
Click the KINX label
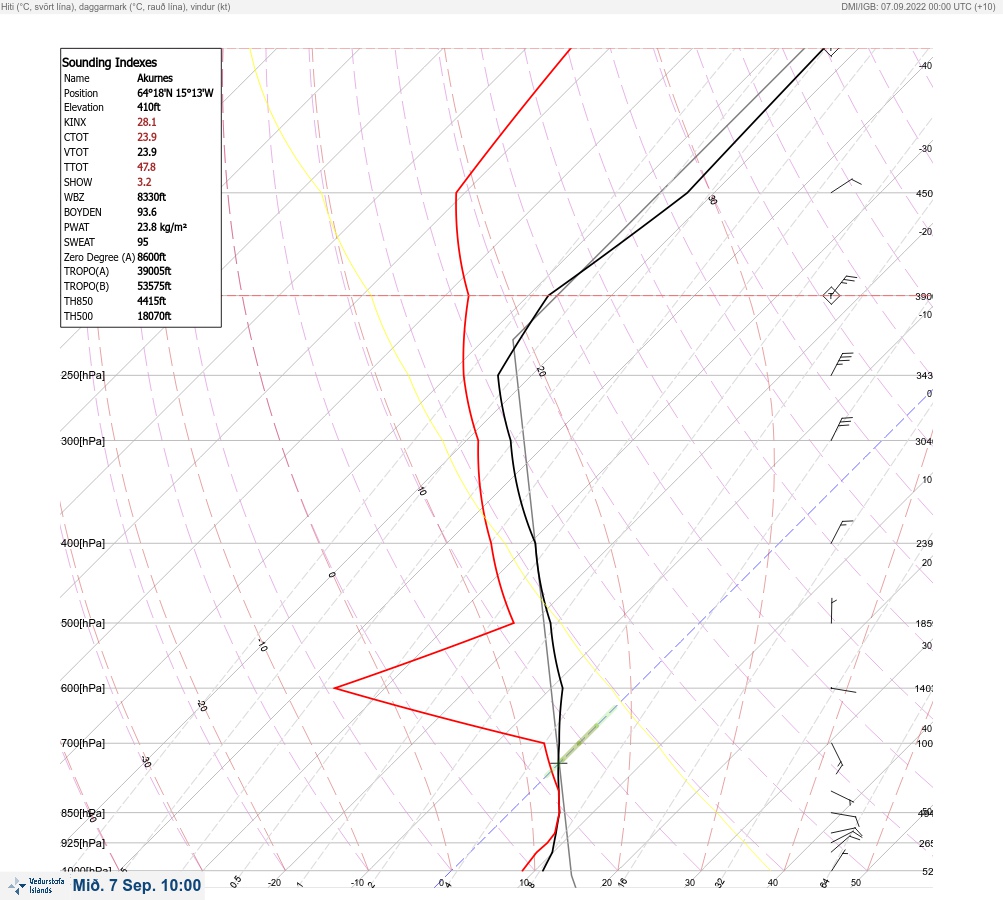(75, 122)
